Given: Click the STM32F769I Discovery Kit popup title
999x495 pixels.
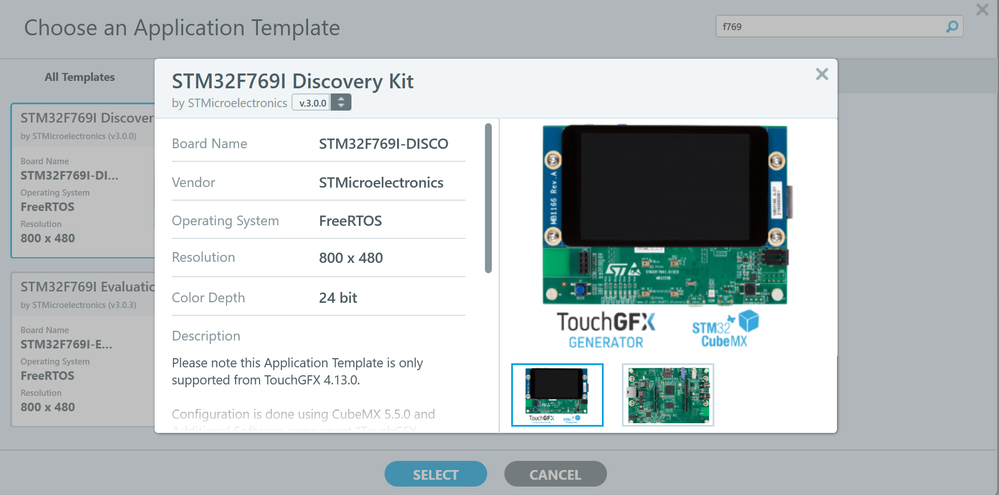Looking at the screenshot, I should [293, 81].
